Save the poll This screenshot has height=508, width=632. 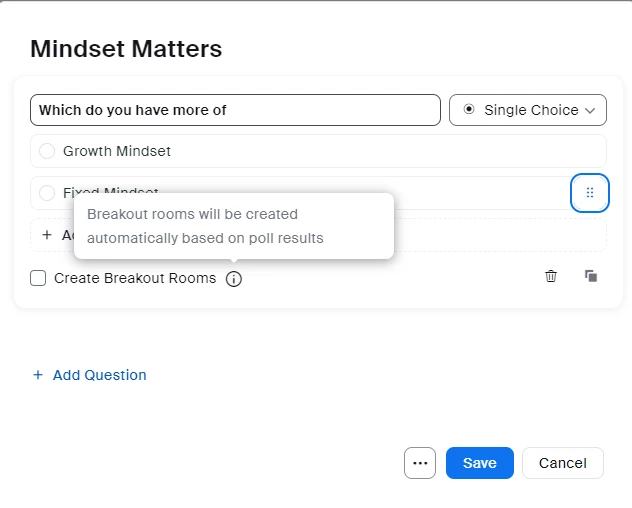(479, 463)
